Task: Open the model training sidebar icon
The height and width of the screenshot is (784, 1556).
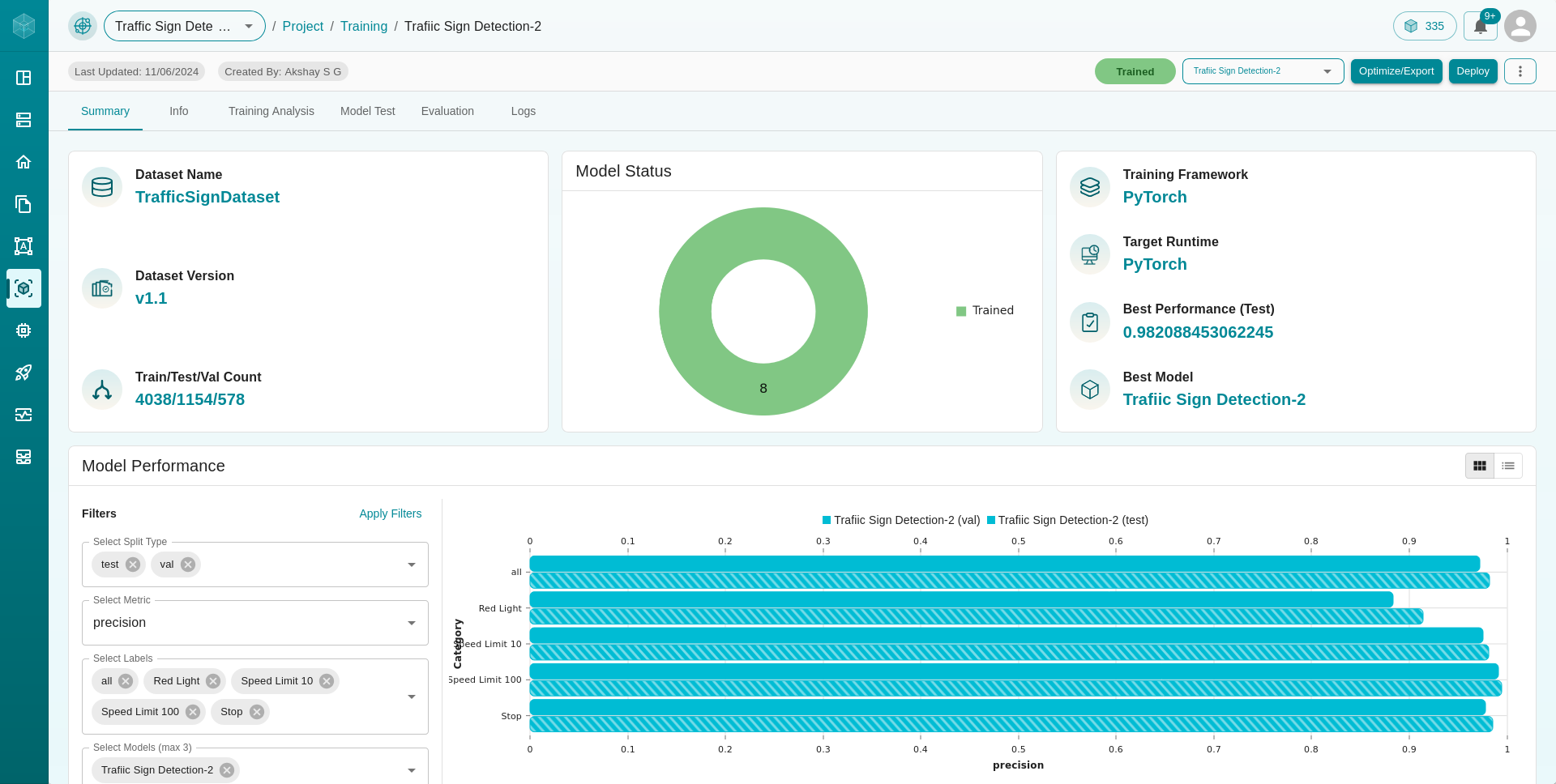Action: tap(24, 288)
